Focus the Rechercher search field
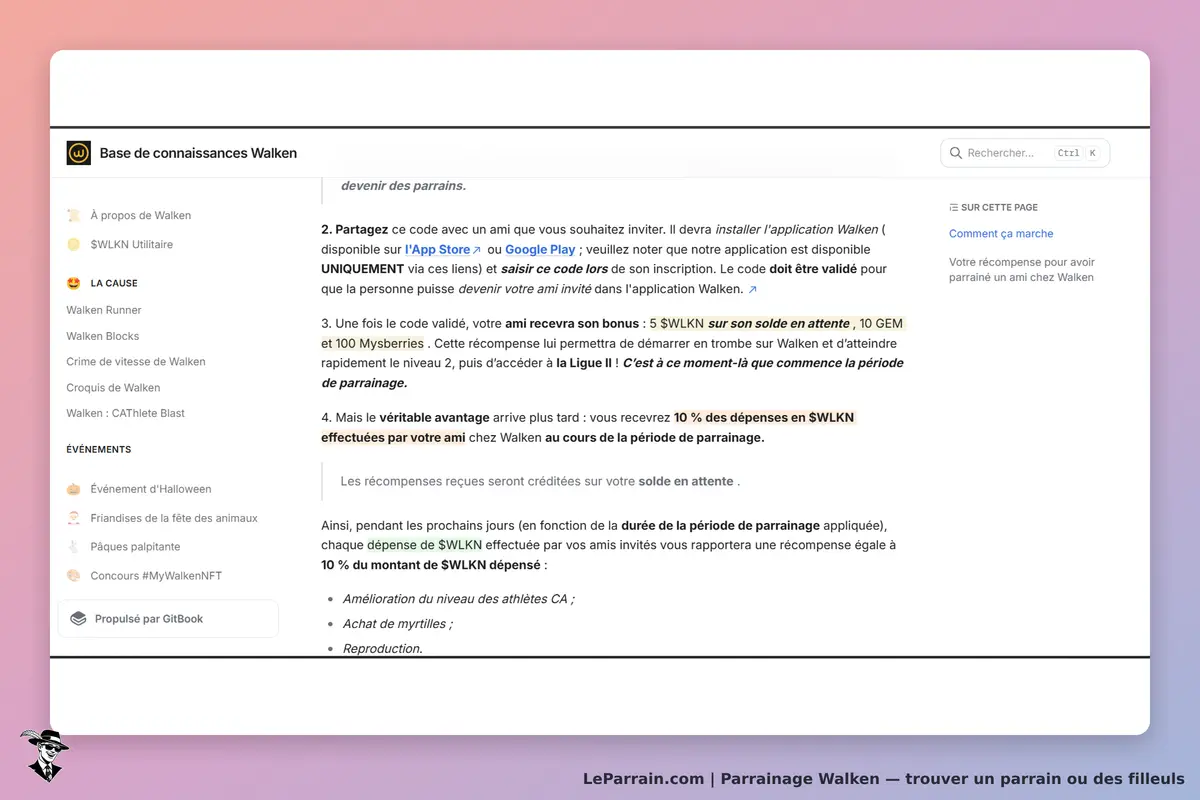Image resolution: width=1200 pixels, height=800 pixels. (x=1025, y=153)
